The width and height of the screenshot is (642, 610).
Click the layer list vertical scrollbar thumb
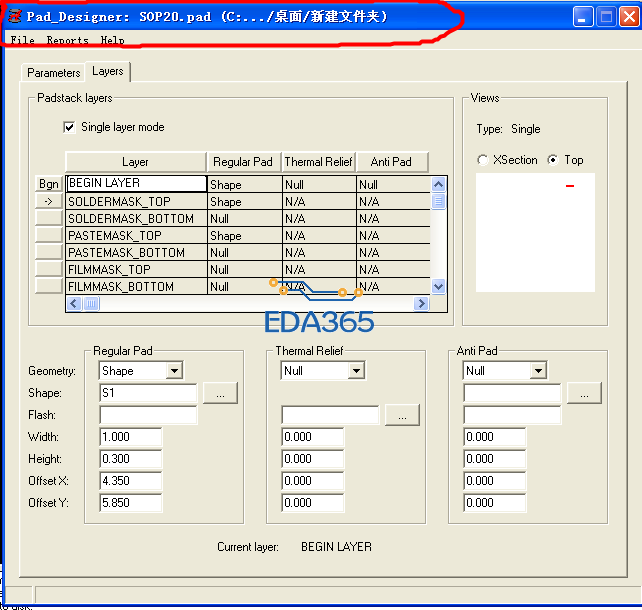[x=439, y=201]
